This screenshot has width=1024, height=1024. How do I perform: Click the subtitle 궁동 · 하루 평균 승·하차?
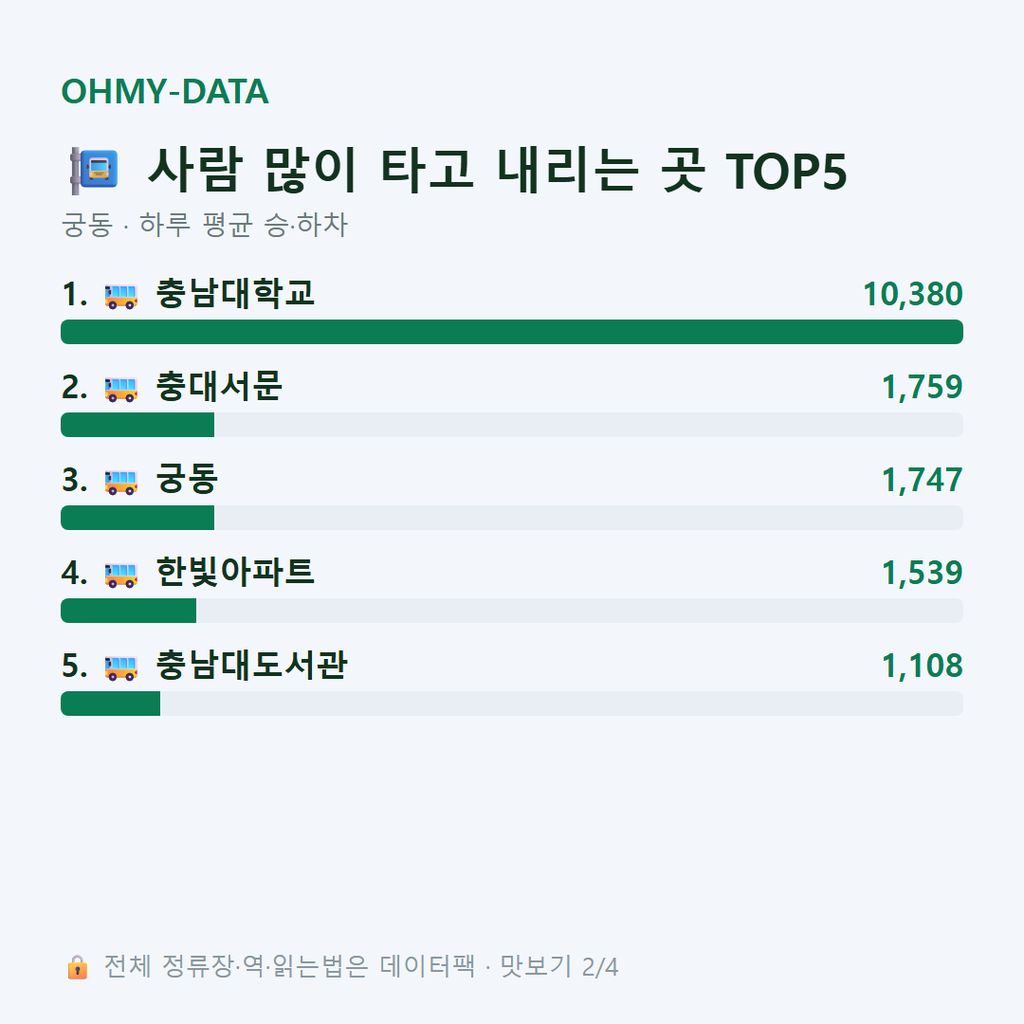click(204, 225)
